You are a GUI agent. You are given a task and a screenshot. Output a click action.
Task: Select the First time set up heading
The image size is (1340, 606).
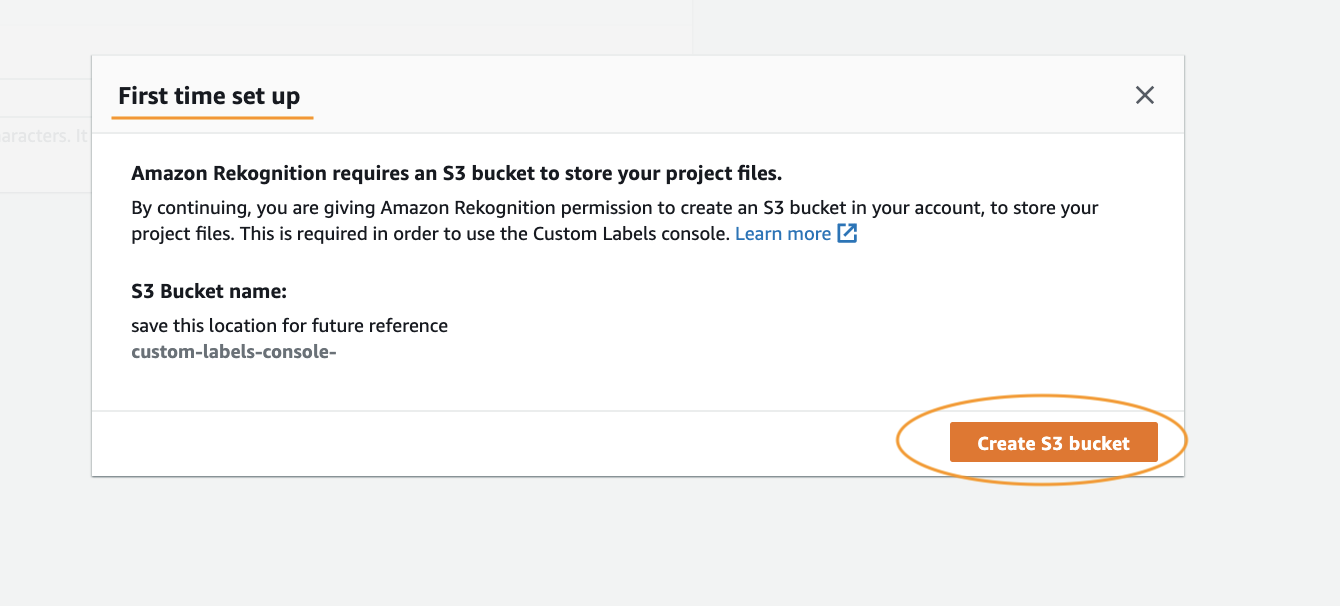click(x=209, y=96)
